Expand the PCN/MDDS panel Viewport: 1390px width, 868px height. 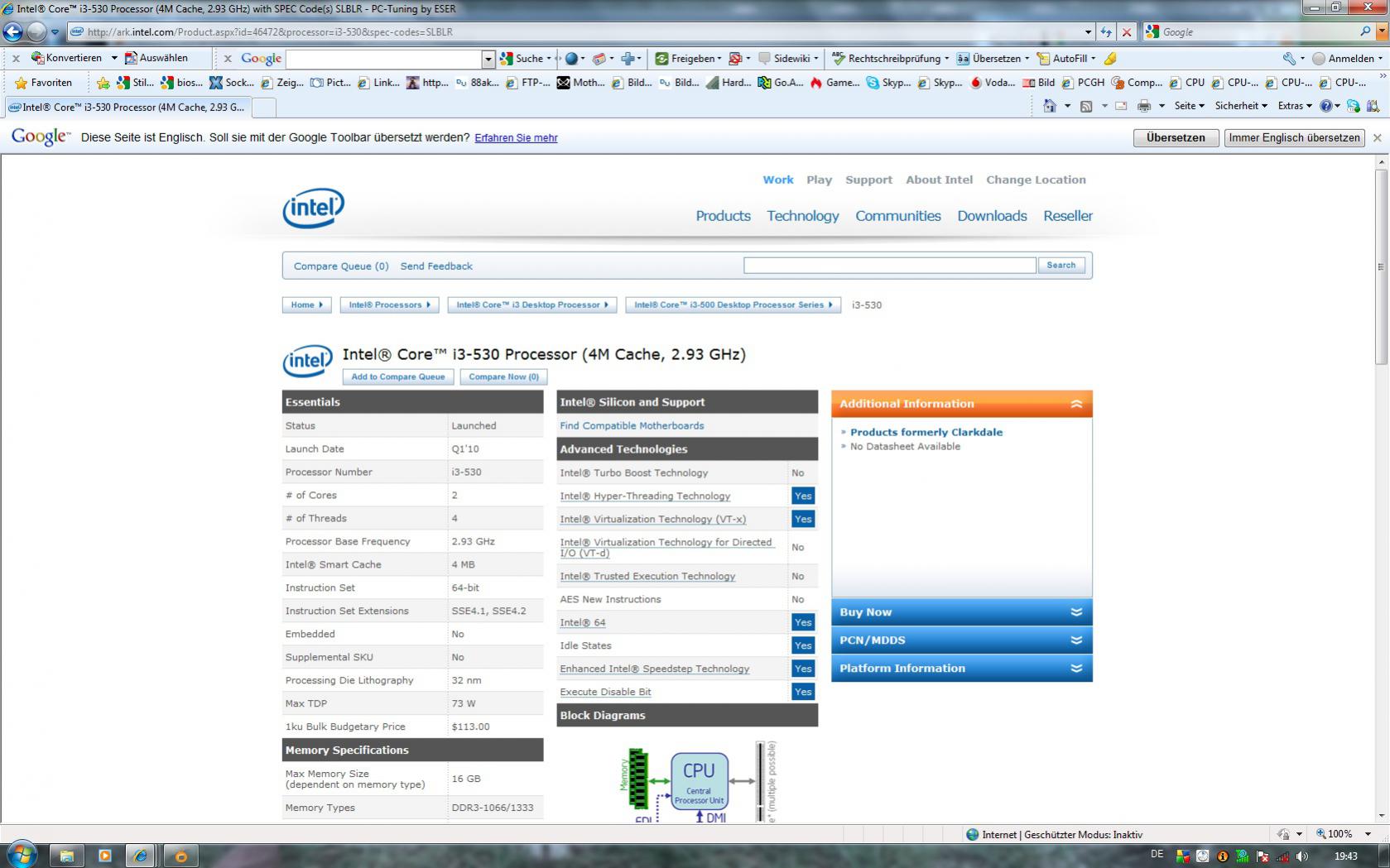pyautogui.click(x=1076, y=640)
